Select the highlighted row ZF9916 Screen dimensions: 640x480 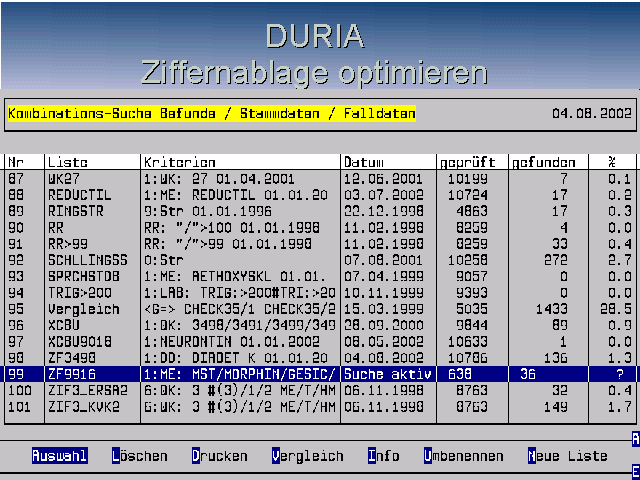coord(320,374)
